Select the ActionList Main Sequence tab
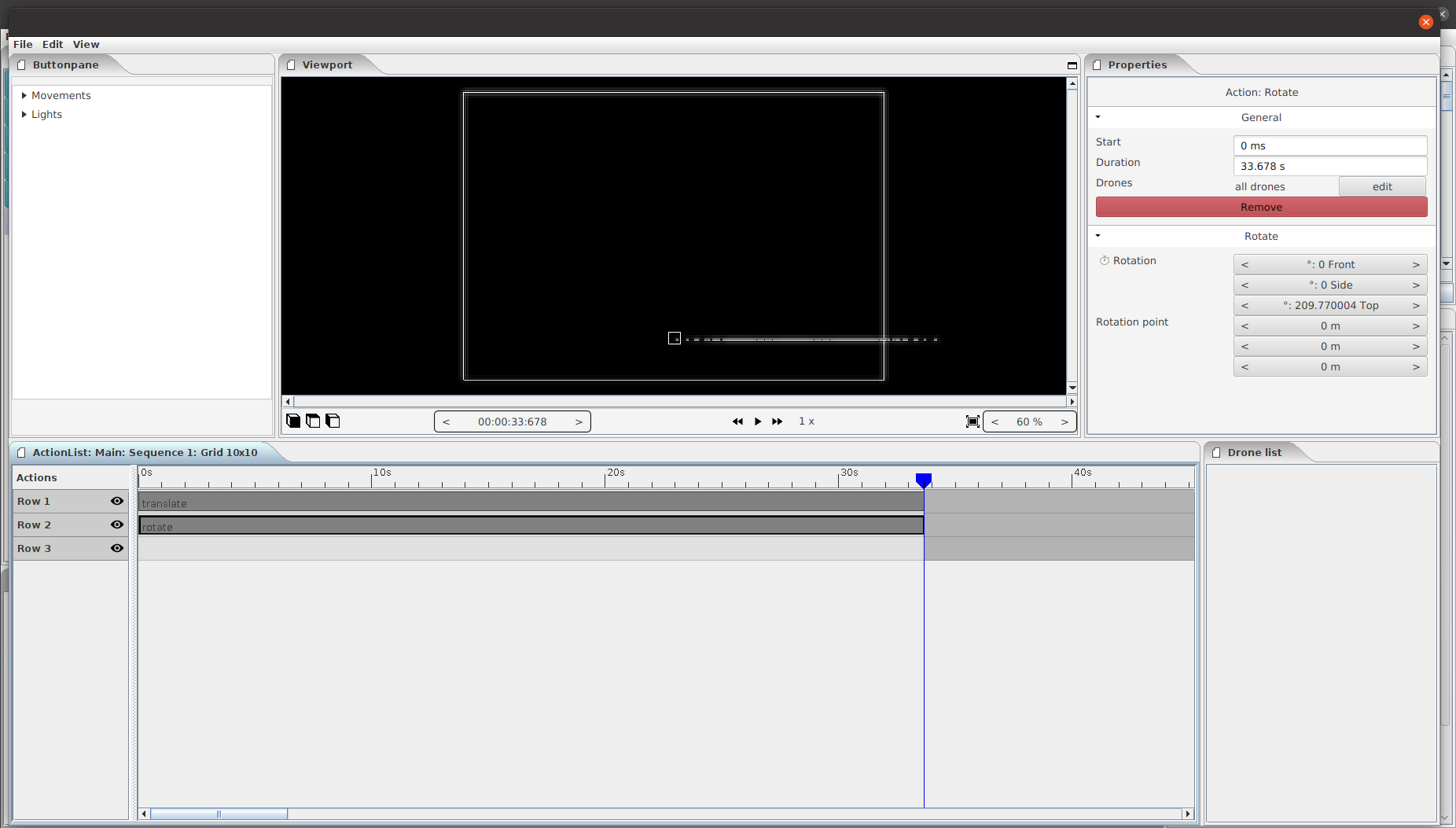Viewport: 1456px width, 828px height. pyautogui.click(x=145, y=452)
